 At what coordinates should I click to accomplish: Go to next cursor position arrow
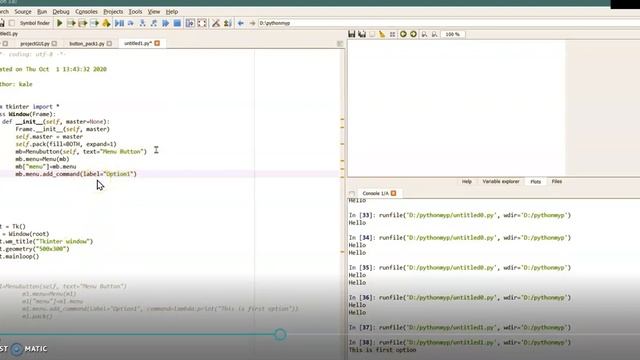252,23
